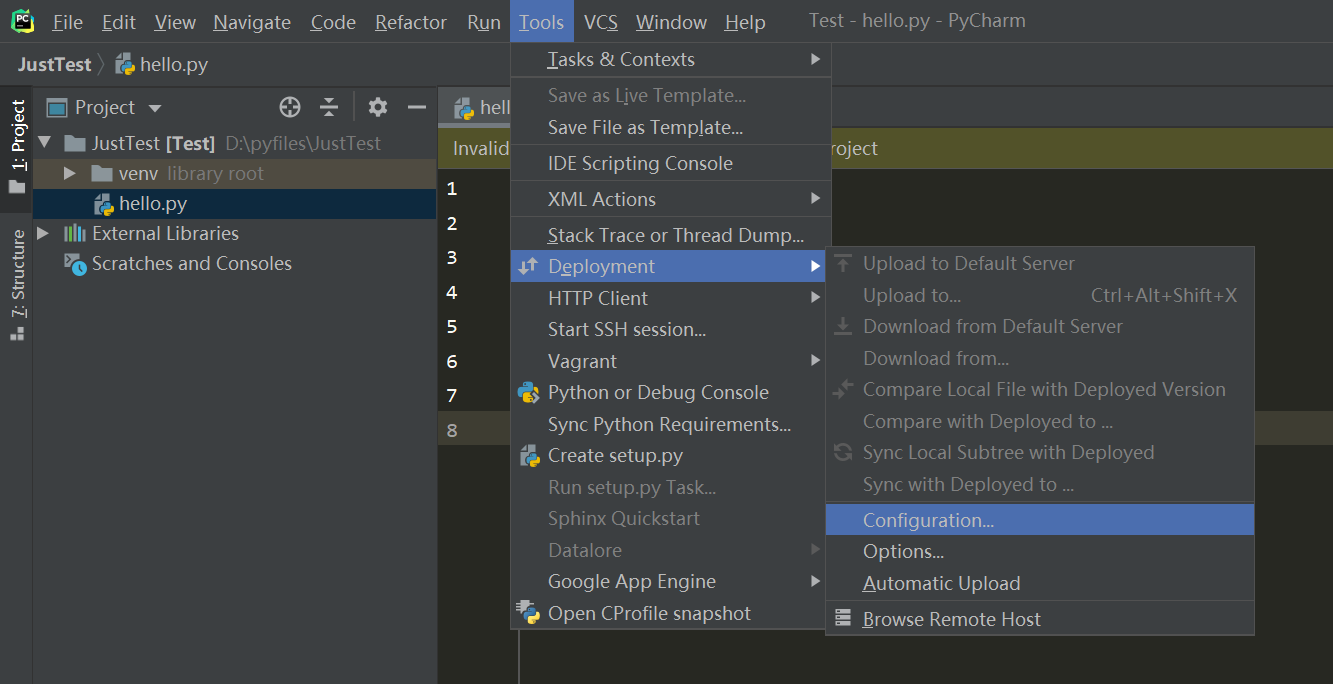The image size is (1333, 684).
Task: Open the Navigate menu
Action: (x=252, y=22)
